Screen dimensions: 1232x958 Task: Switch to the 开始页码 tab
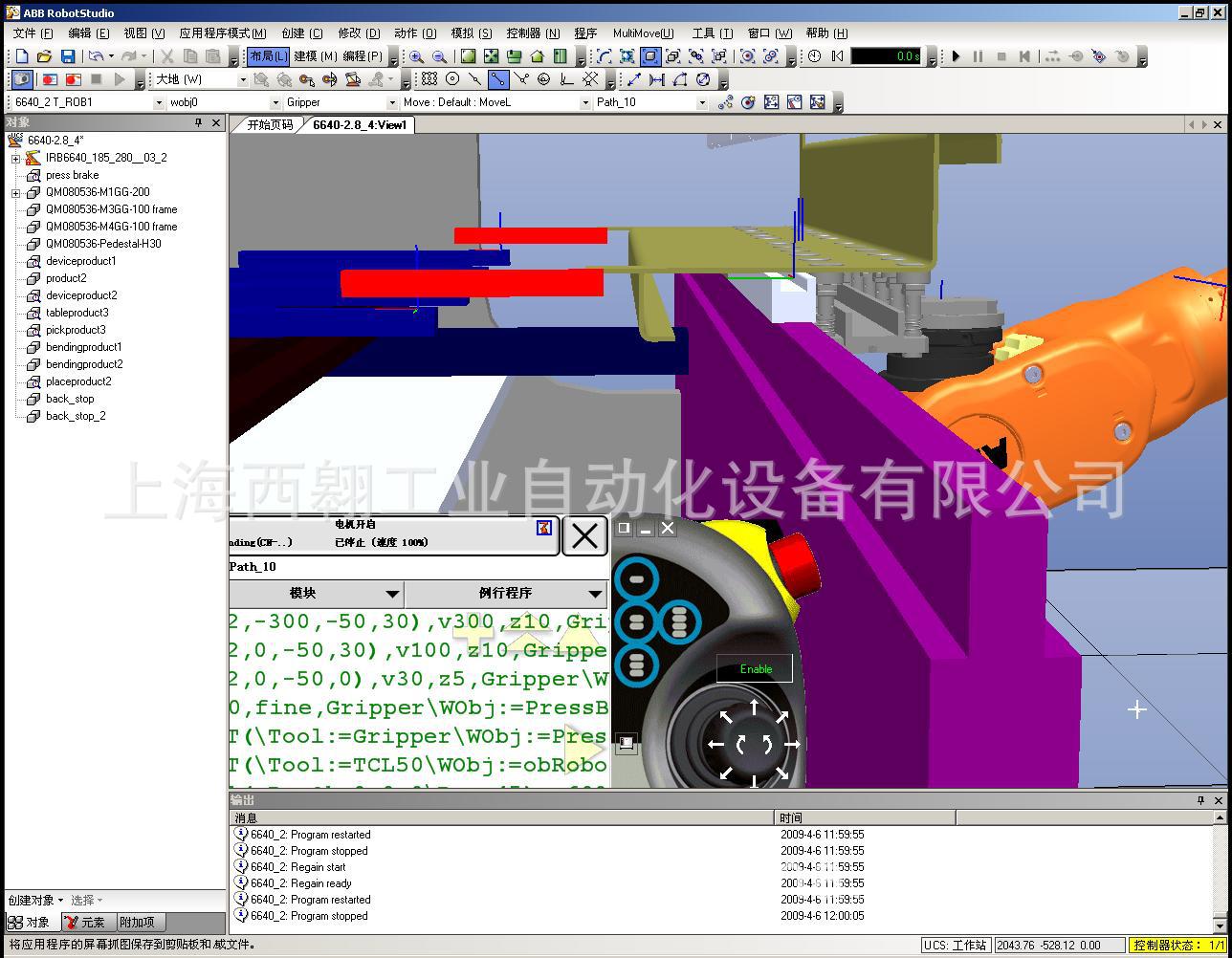270,125
